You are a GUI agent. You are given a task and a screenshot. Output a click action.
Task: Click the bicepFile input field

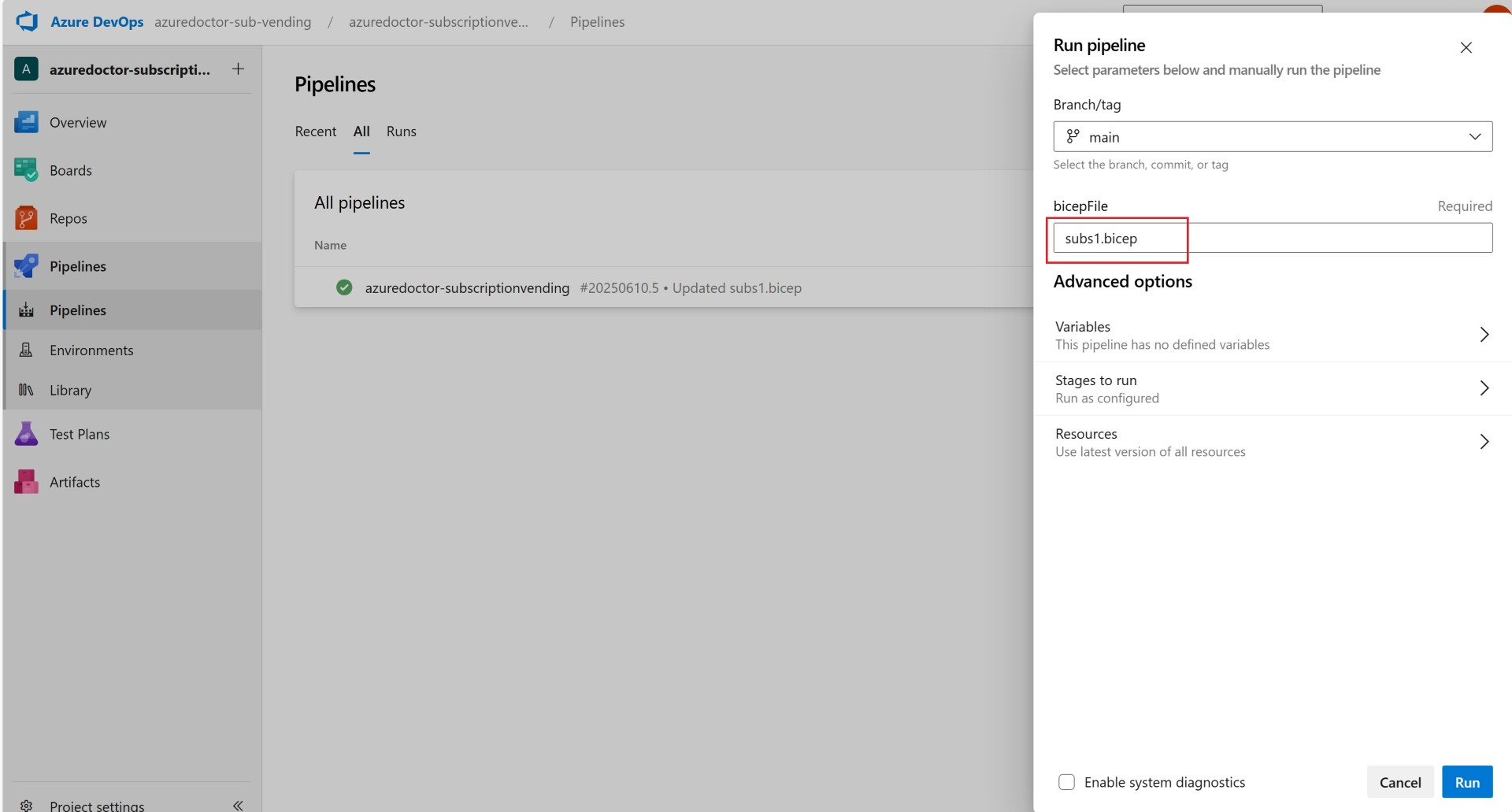[x=1273, y=238]
